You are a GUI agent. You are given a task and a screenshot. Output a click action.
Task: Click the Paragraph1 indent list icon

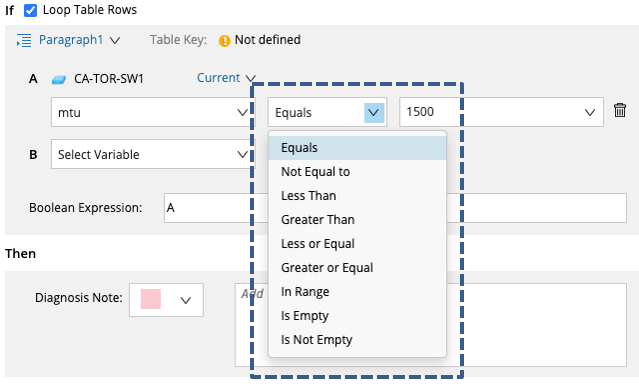pyautogui.click(x=24, y=41)
